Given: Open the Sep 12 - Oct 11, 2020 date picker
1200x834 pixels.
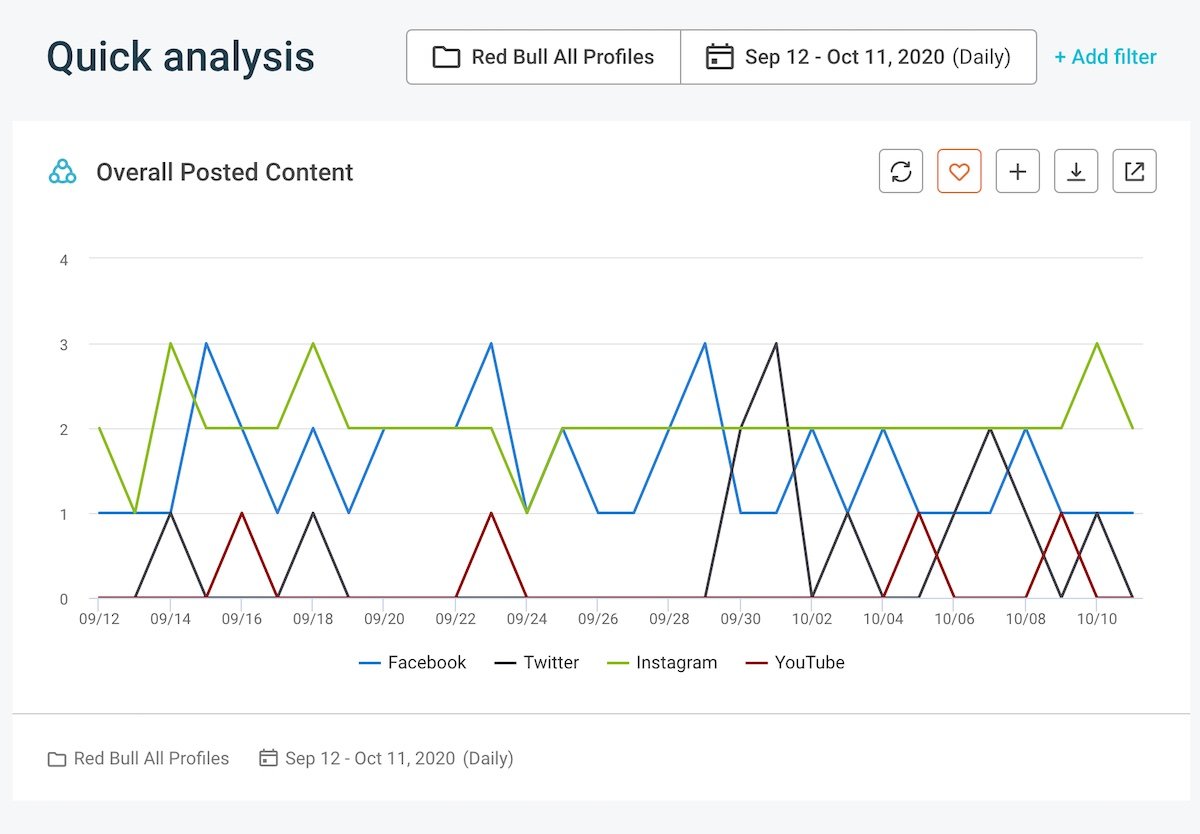Looking at the screenshot, I should 858,57.
